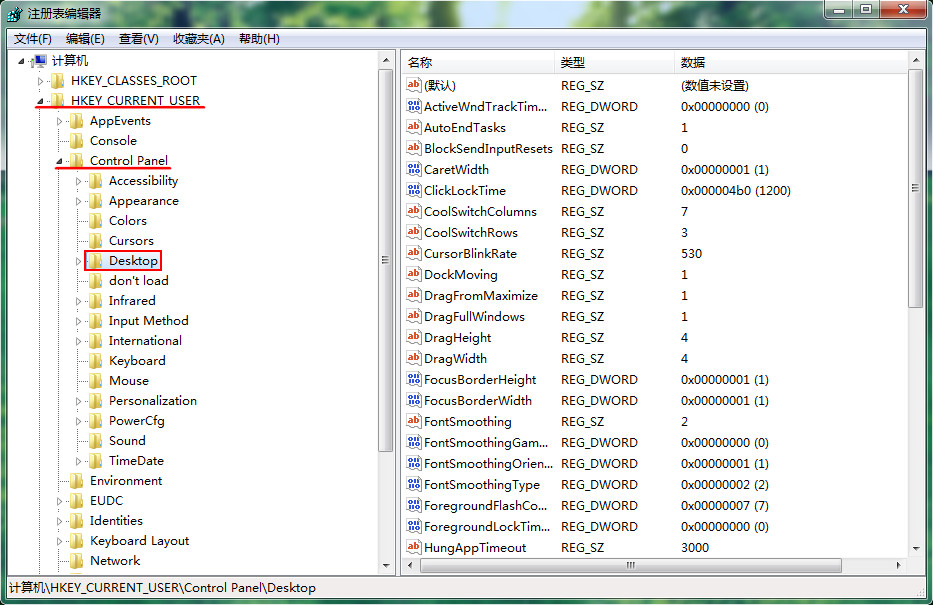Viewport: 933px width, 605px height.
Task: Collapse the HKEY_CURRENT_USER tree node
Action: [x=40, y=101]
